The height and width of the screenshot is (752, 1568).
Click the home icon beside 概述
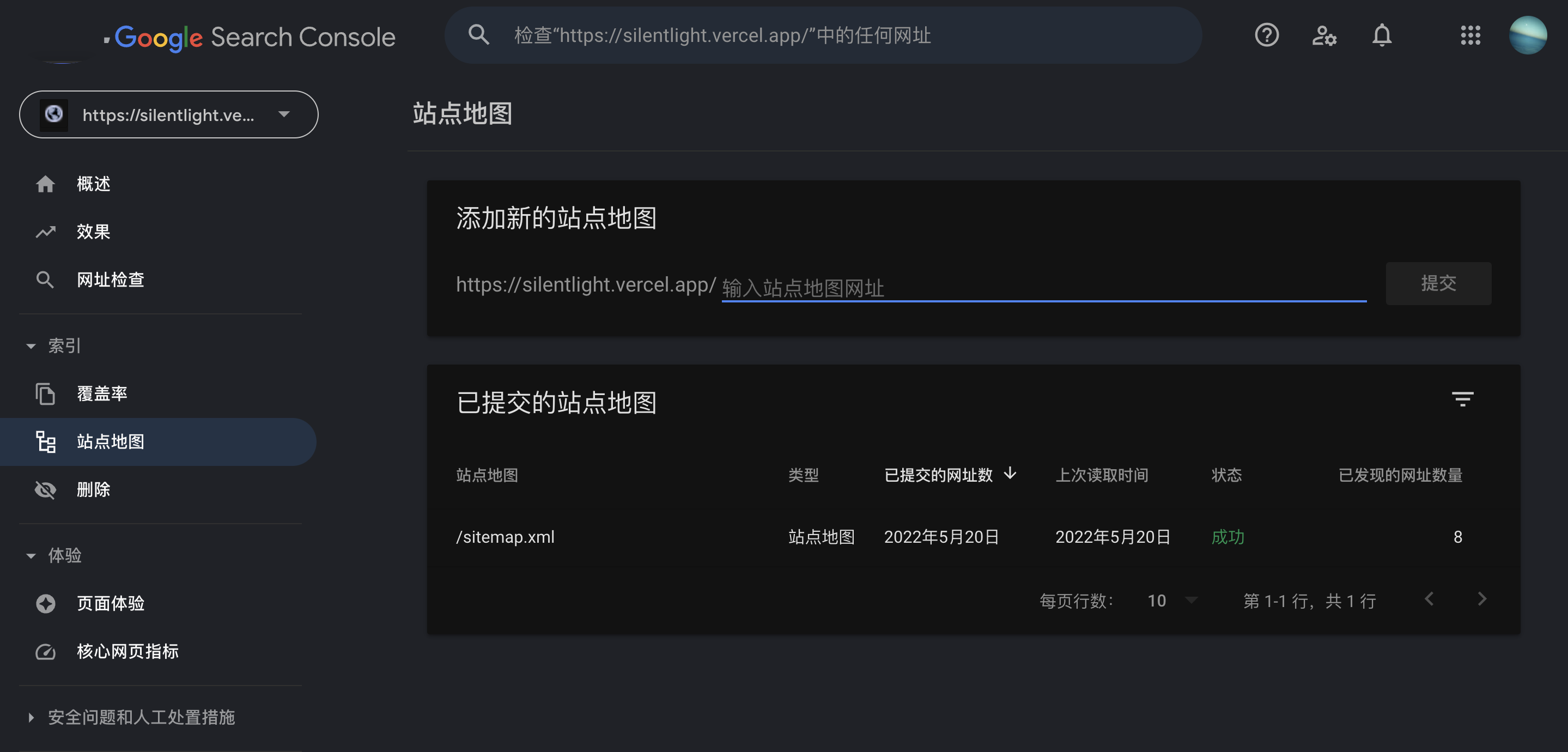[45, 184]
